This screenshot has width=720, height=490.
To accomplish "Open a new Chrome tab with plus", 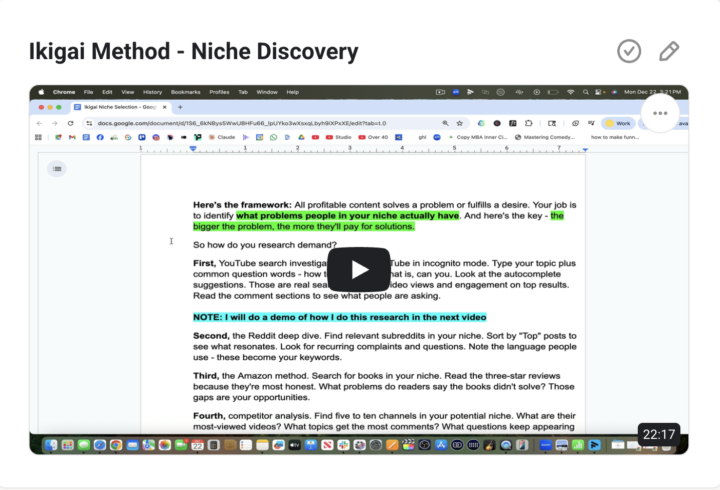I will pyautogui.click(x=180, y=107).
